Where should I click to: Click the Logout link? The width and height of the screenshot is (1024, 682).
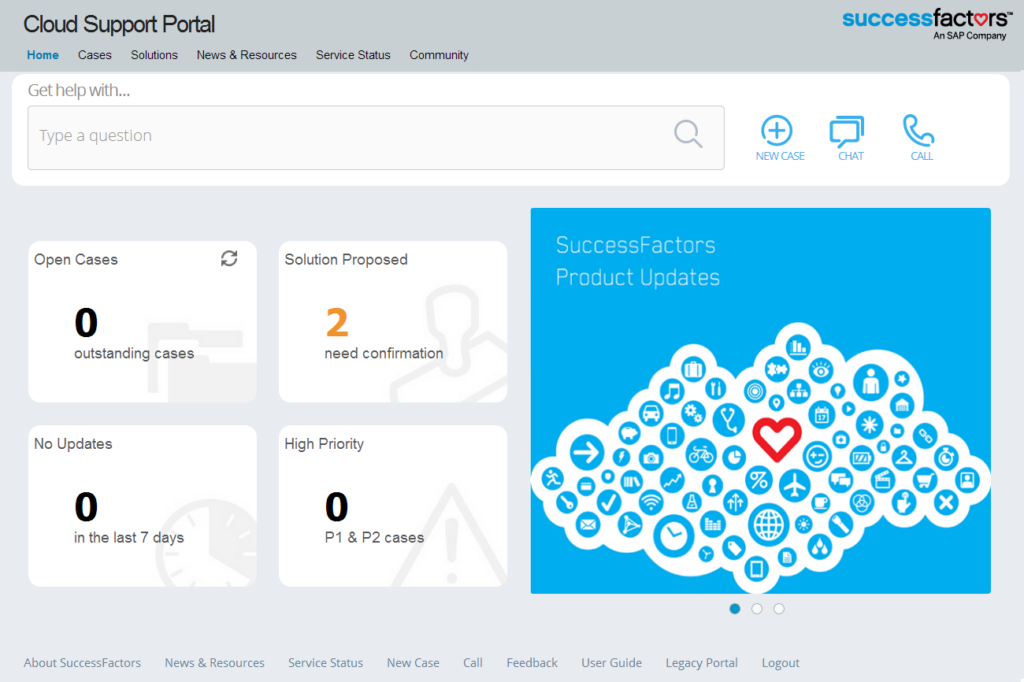780,662
